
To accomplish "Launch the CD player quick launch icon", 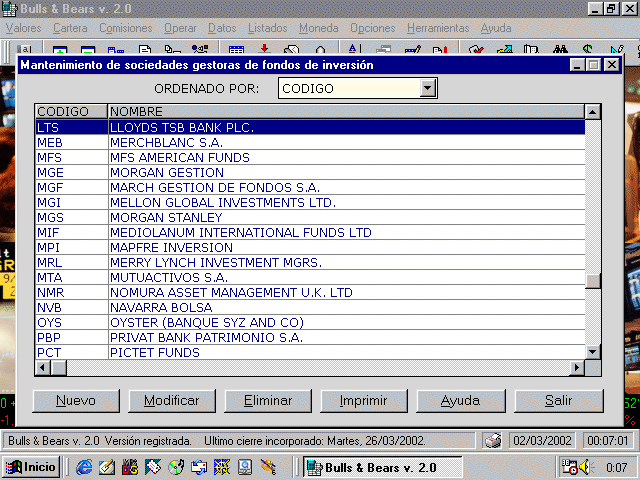I will (x=176, y=467).
